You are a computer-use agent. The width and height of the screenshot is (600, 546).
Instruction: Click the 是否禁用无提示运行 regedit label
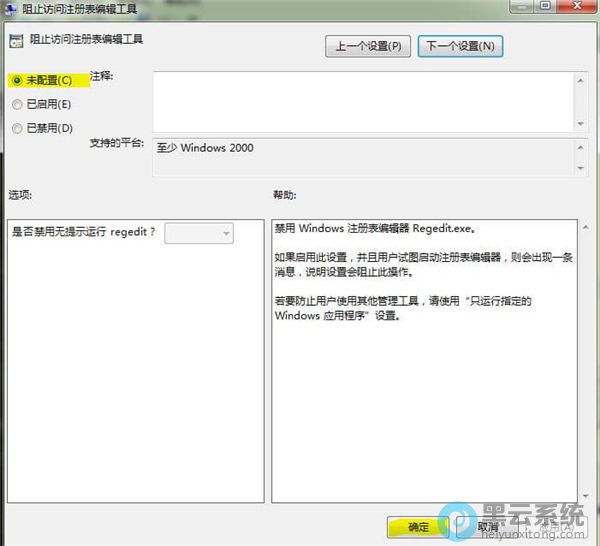tap(83, 233)
